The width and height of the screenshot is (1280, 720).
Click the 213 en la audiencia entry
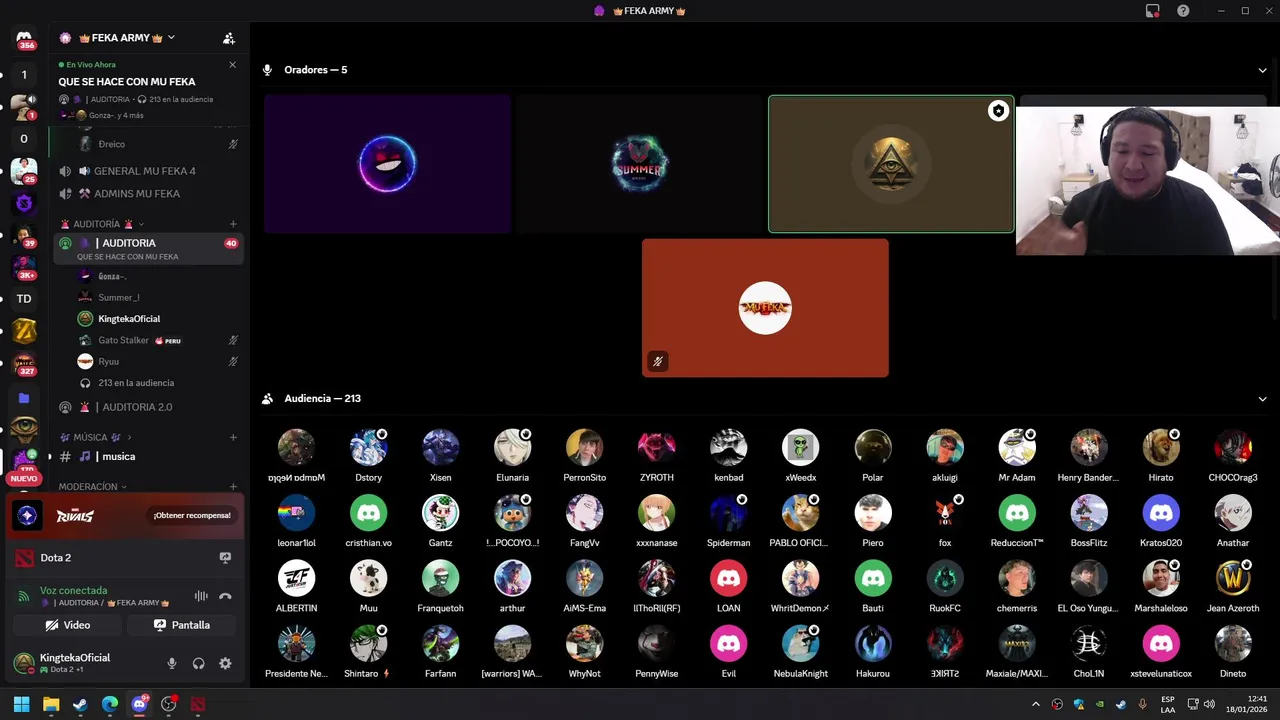click(136, 383)
